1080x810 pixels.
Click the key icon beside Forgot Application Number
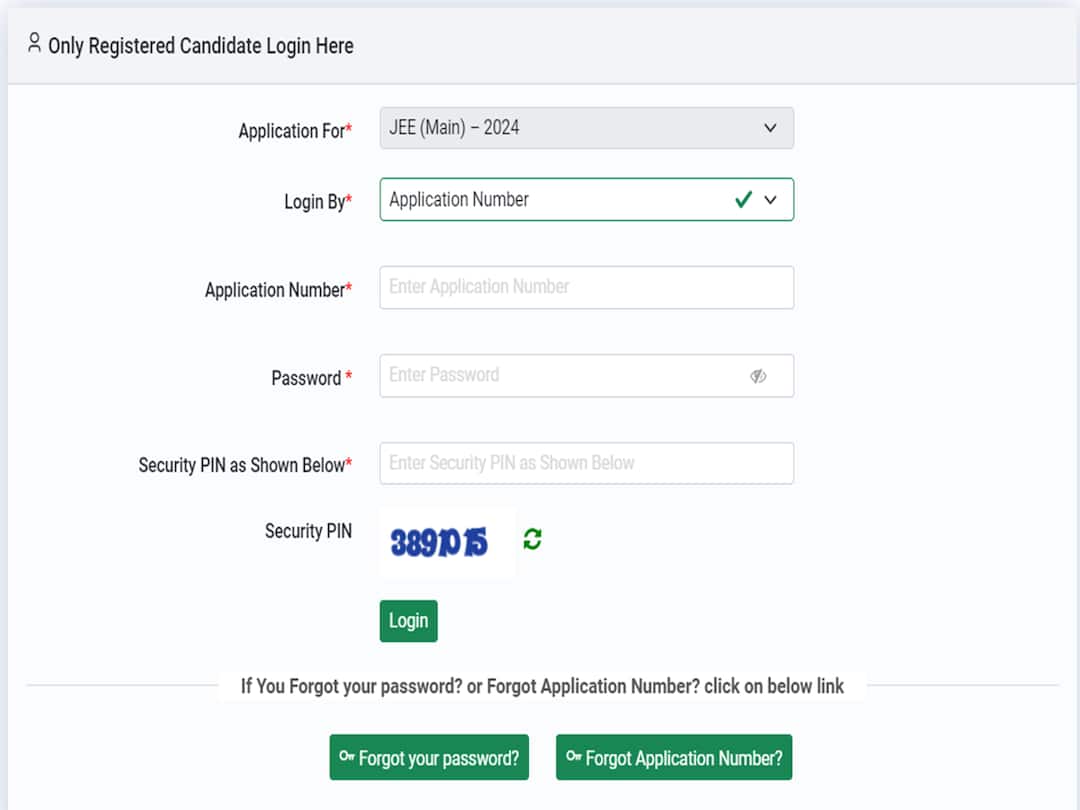click(x=574, y=757)
